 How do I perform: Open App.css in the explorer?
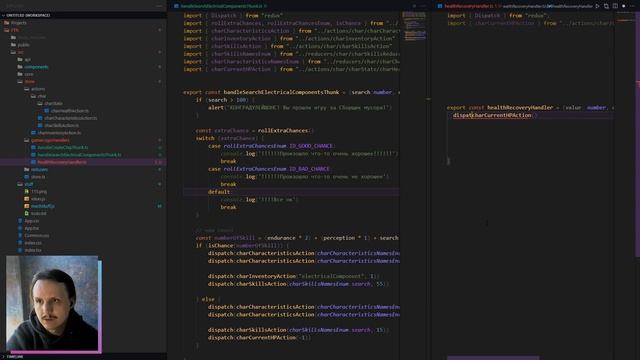[x=31, y=221]
